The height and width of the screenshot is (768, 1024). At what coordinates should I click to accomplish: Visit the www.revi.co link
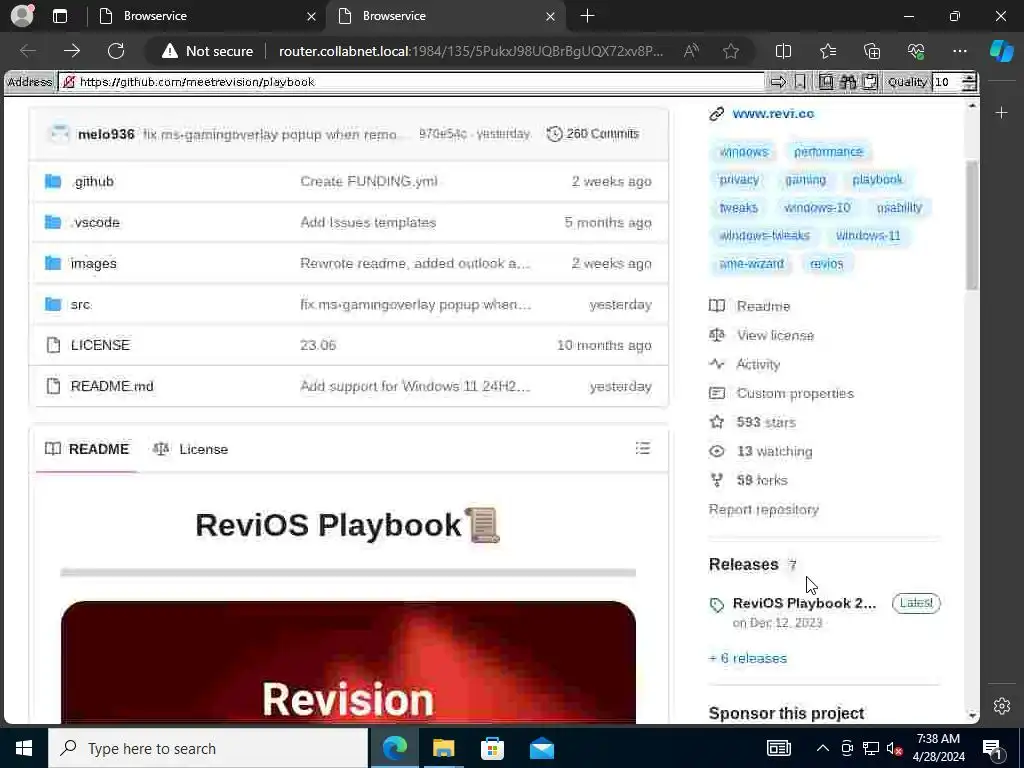[773, 114]
